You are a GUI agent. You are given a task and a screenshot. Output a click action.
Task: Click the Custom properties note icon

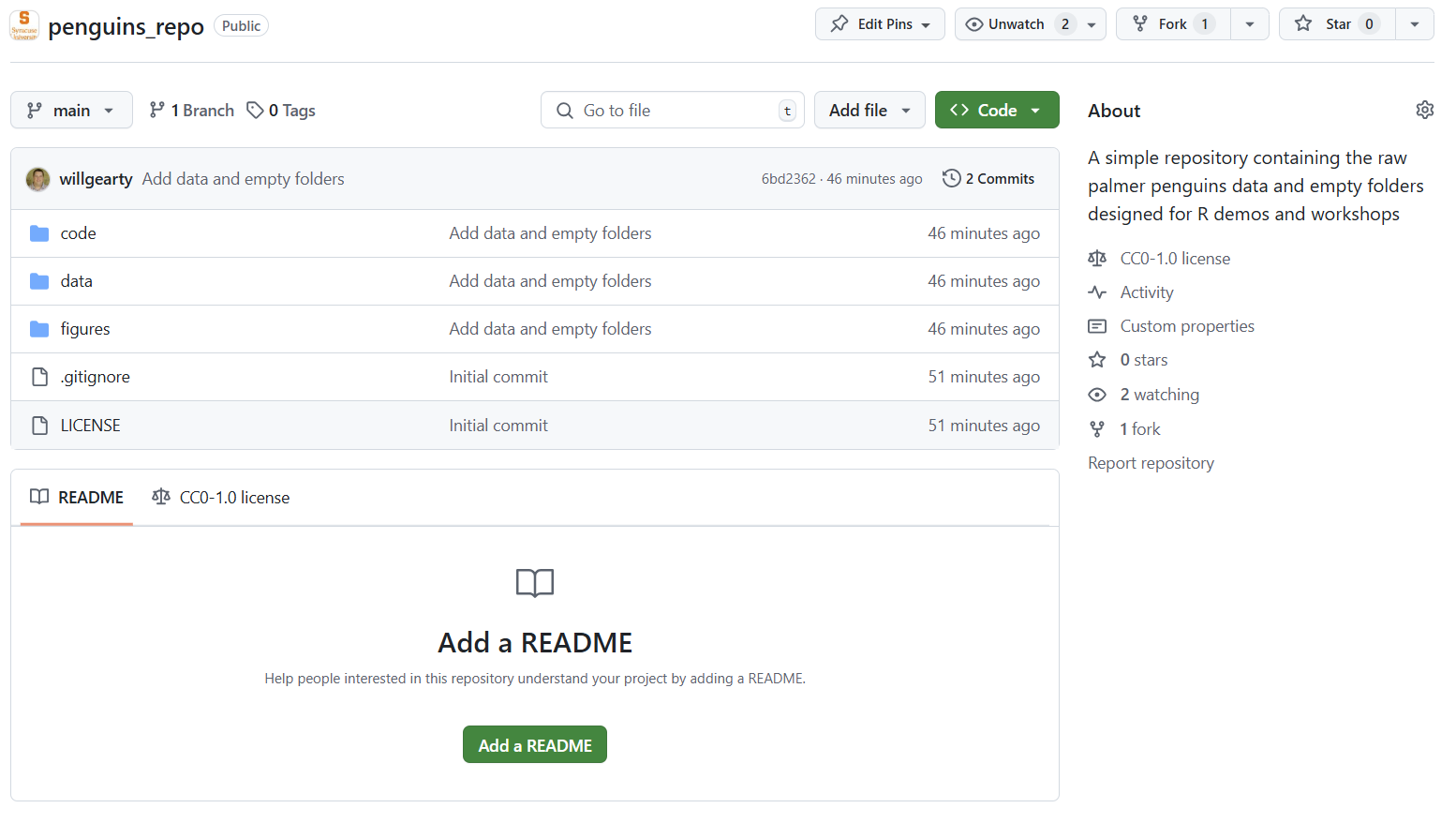pyautogui.click(x=1097, y=326)
